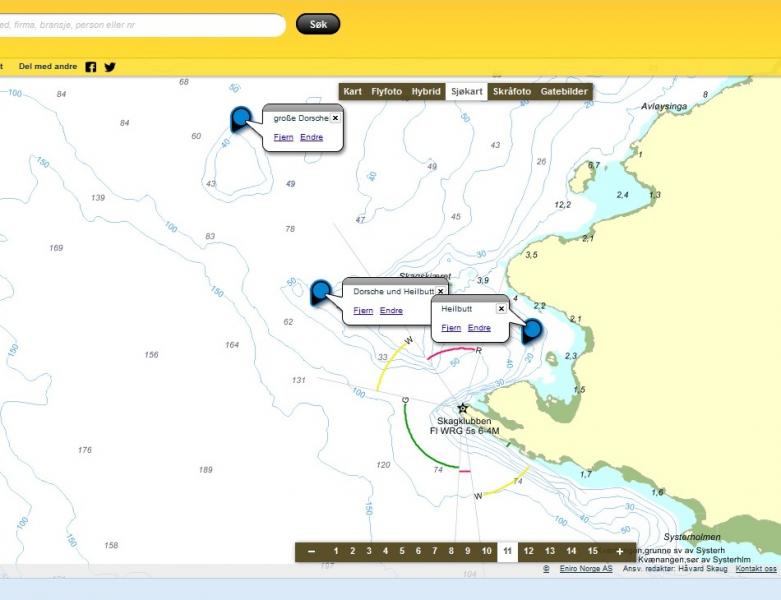781x600 pixels.
Task: Click the Skagklubben lighthouse star symbol
Action: 462,408
